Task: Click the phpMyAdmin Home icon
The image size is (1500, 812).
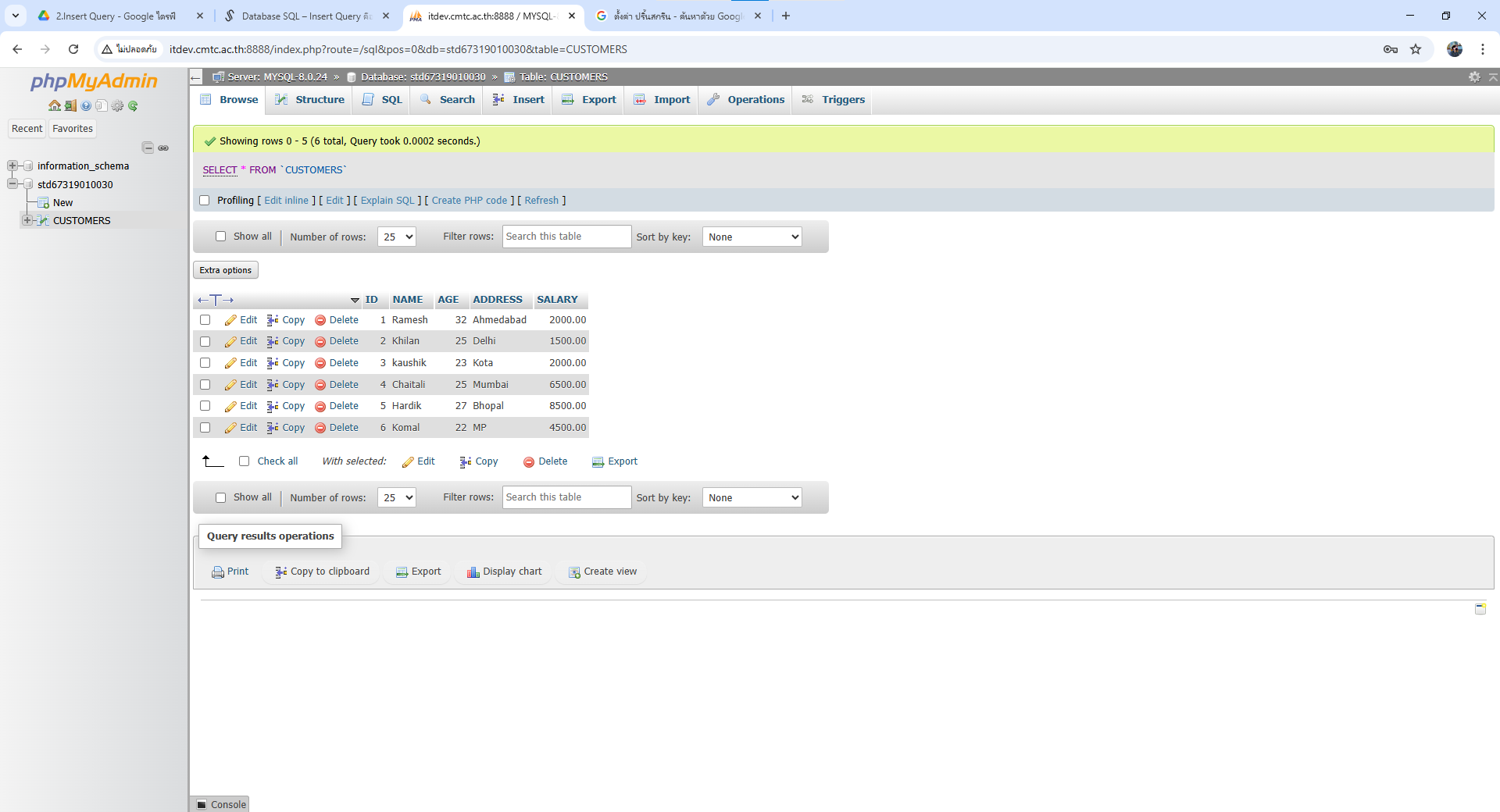Action: pyautogui.click(x=54, y=105)
